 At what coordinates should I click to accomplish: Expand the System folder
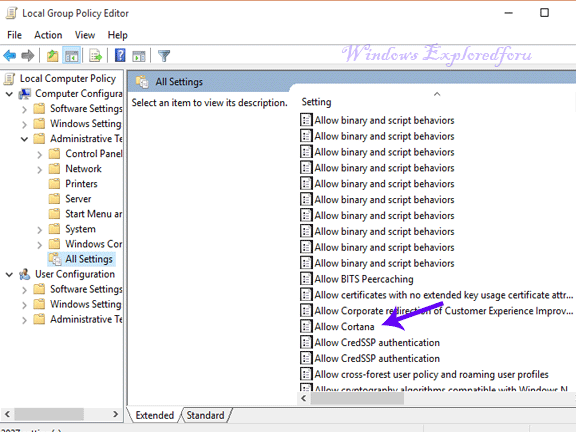tap(39, 230)
